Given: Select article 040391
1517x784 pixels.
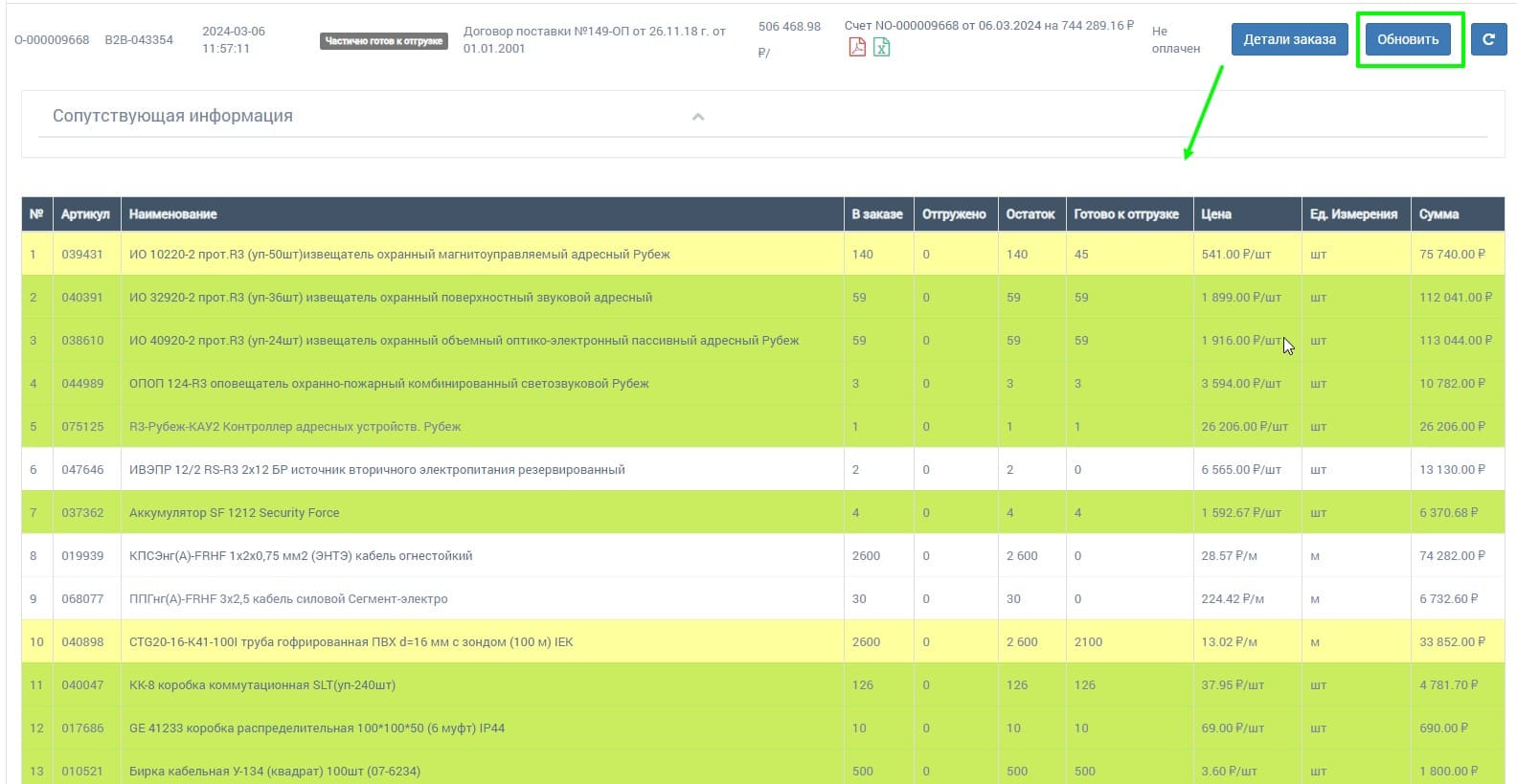Looking at the screenshot, I should coord(82,298).
